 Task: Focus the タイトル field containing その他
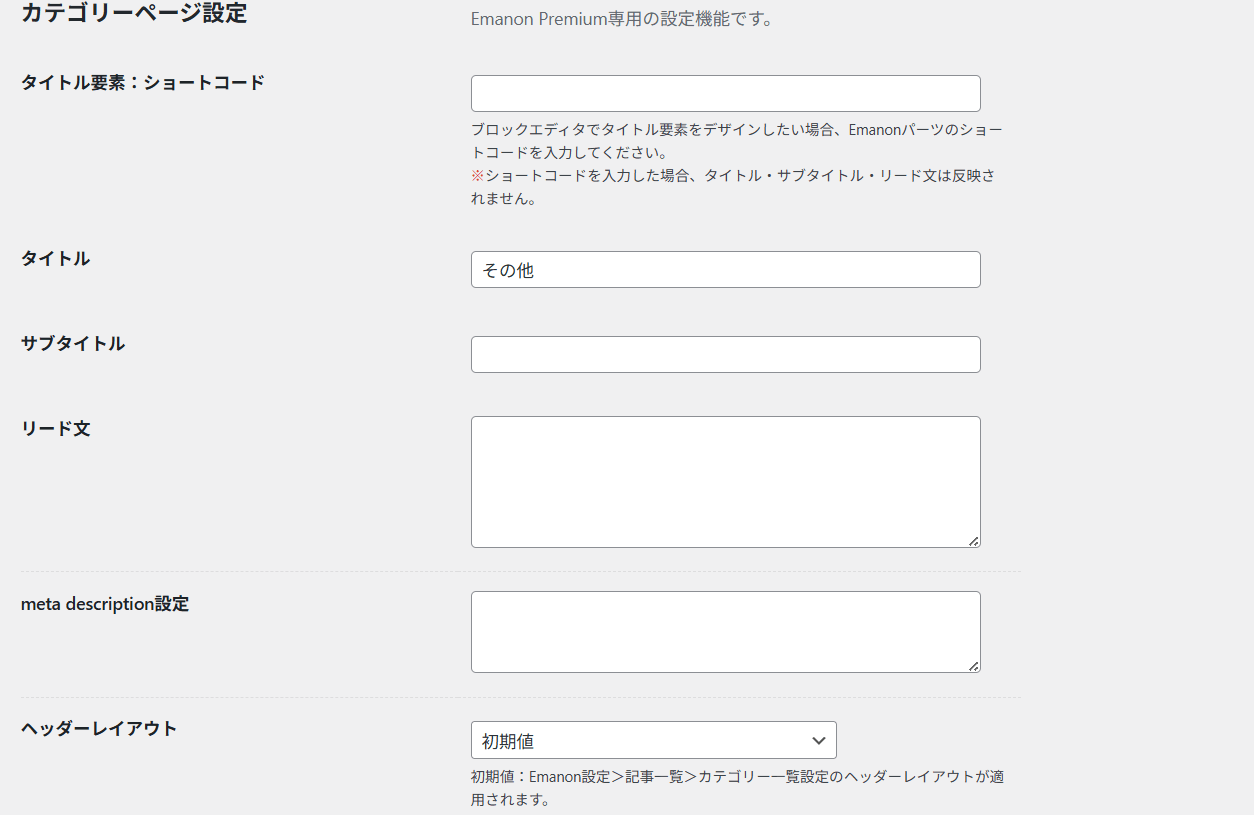pos(725,269)
